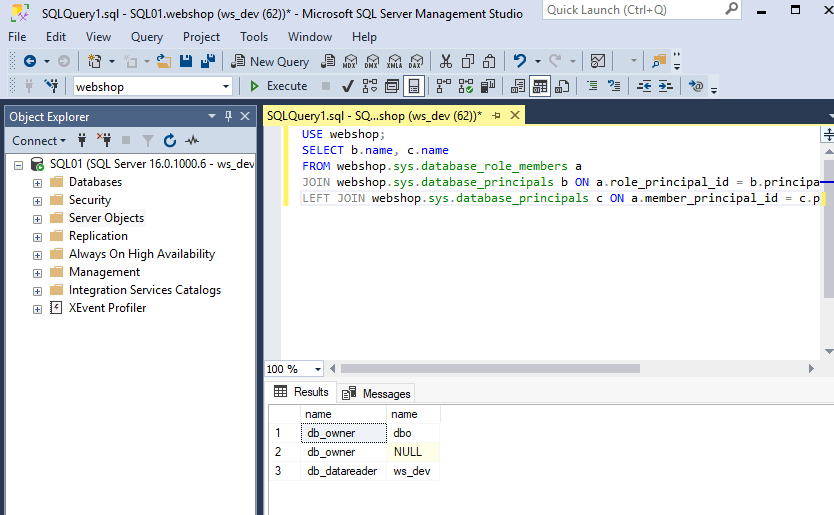Image resolution: width=834 pixels, height=515 pixels.
Task: Open the editor zoom 100 % dropdown
Action: pos(318,369)
